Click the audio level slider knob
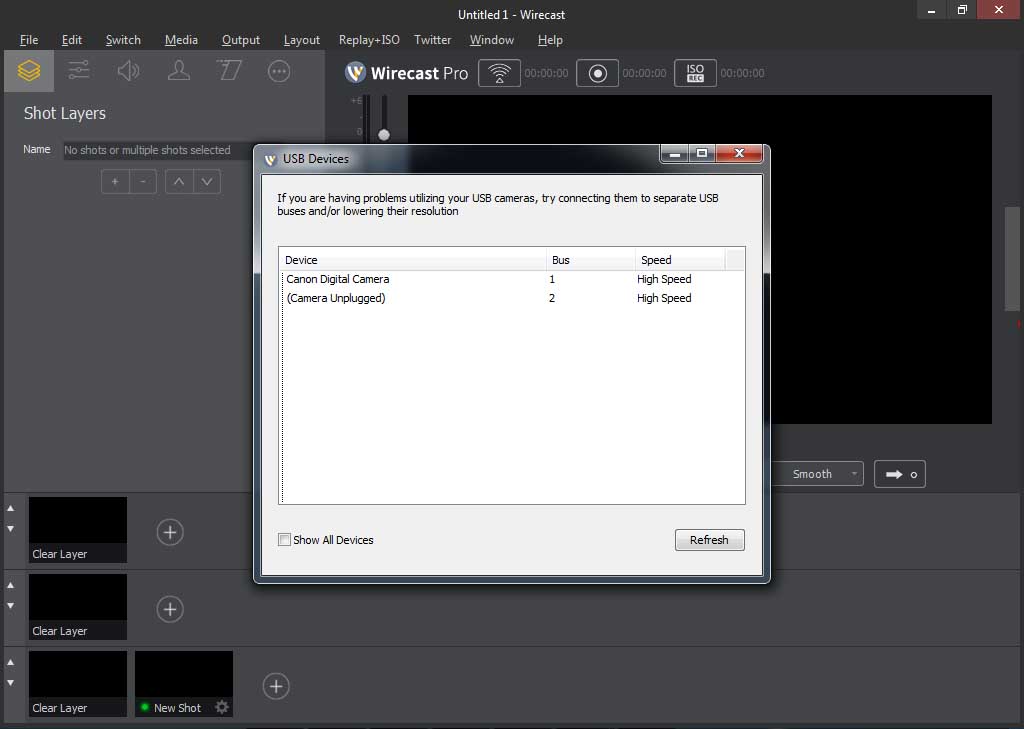This screenshot has height=729, width=1024. (x=384, y=135)
